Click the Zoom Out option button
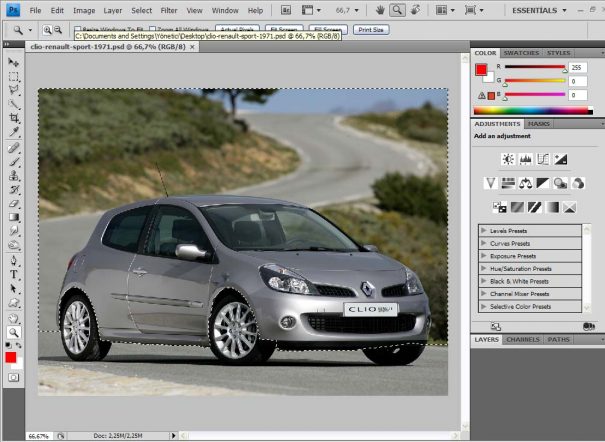605x442 pixels. [x=58, y=30]
